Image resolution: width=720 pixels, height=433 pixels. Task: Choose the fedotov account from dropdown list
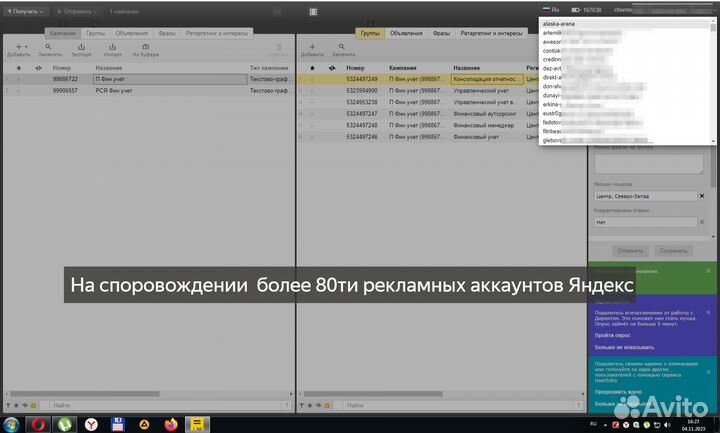625,122
